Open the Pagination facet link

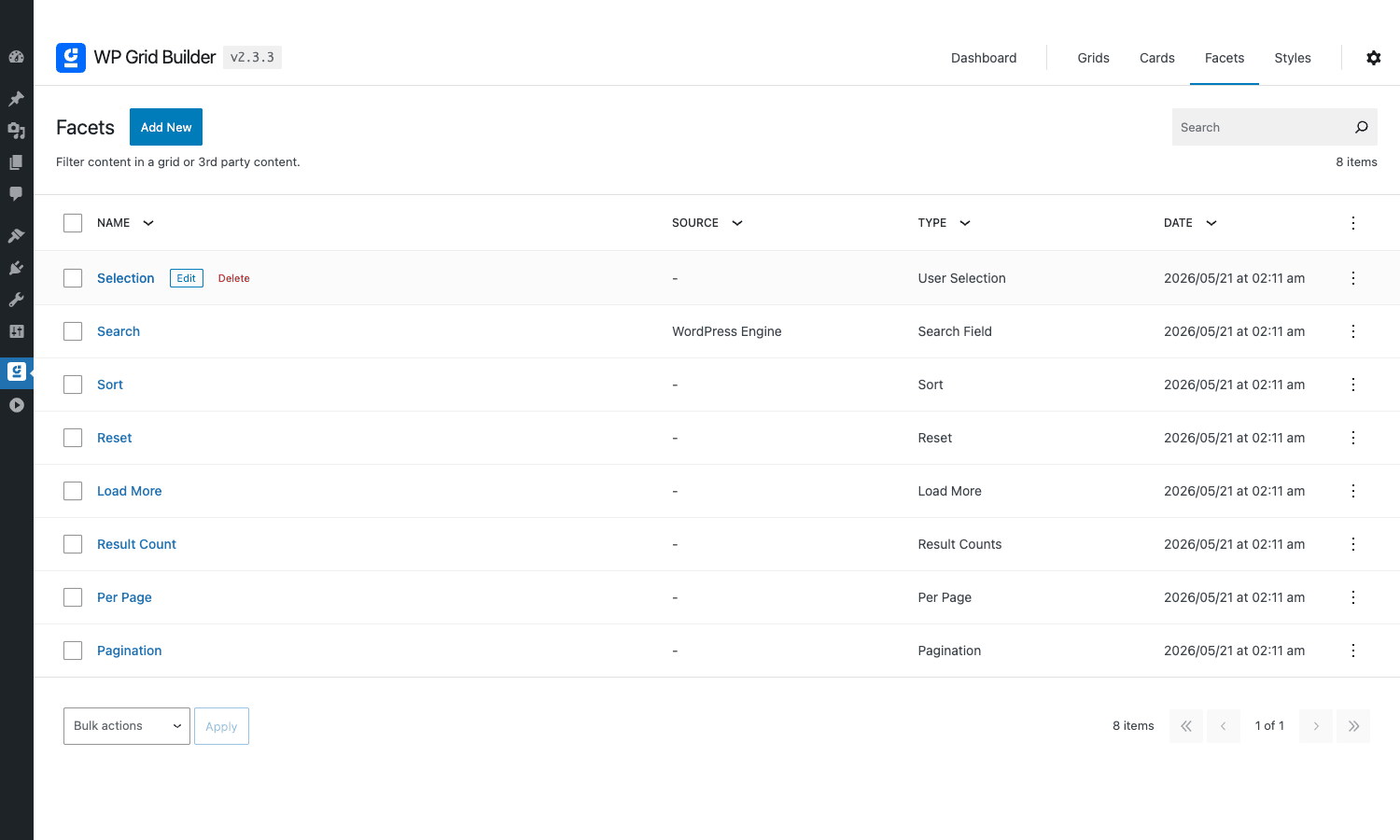(130, 651)
